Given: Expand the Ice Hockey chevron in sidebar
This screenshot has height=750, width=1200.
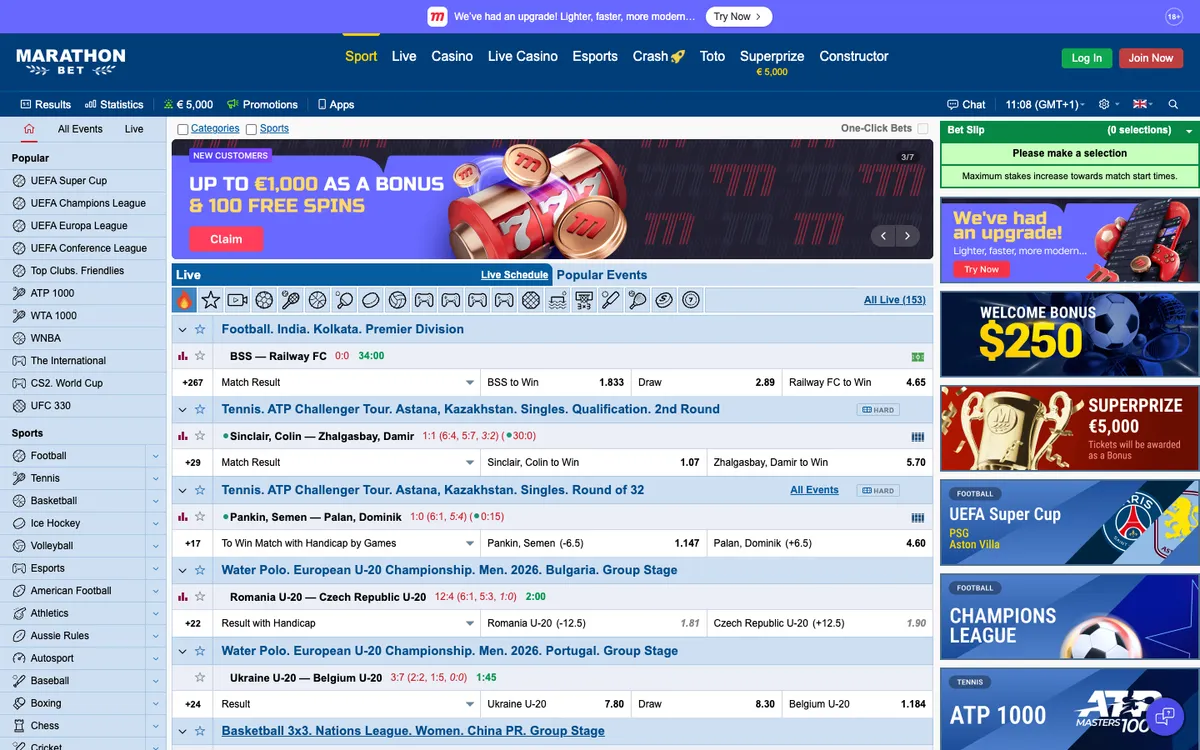Looking at the screenshot, I should (x=156, y=523).
